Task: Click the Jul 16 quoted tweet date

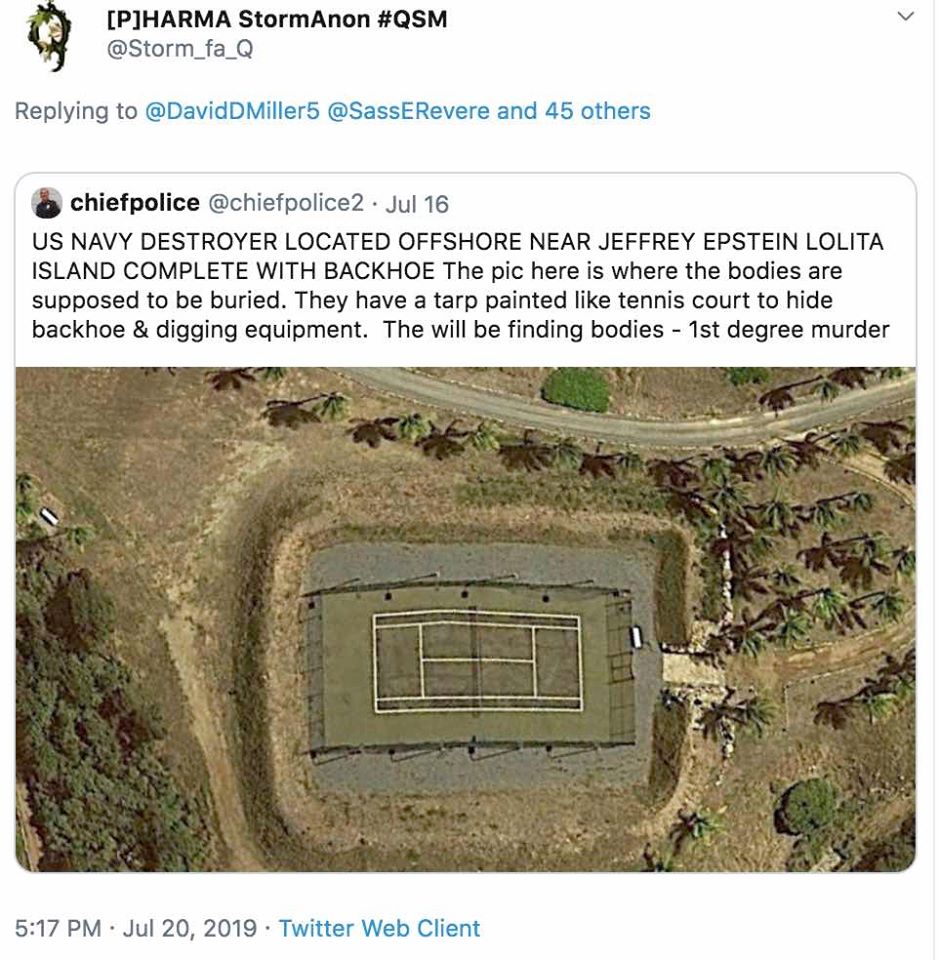Action: 416,204
